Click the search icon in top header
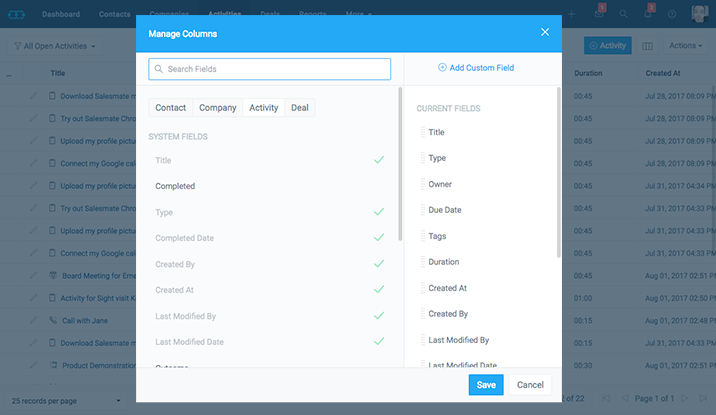 623,14
